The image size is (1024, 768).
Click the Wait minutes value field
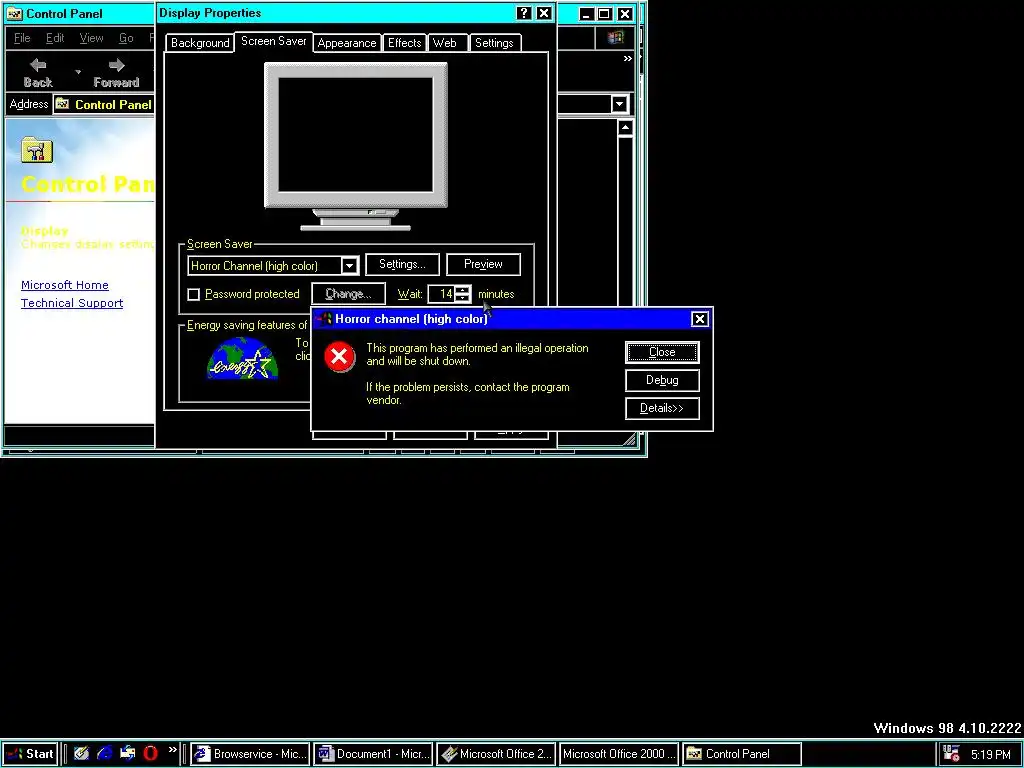pos(442,294)
